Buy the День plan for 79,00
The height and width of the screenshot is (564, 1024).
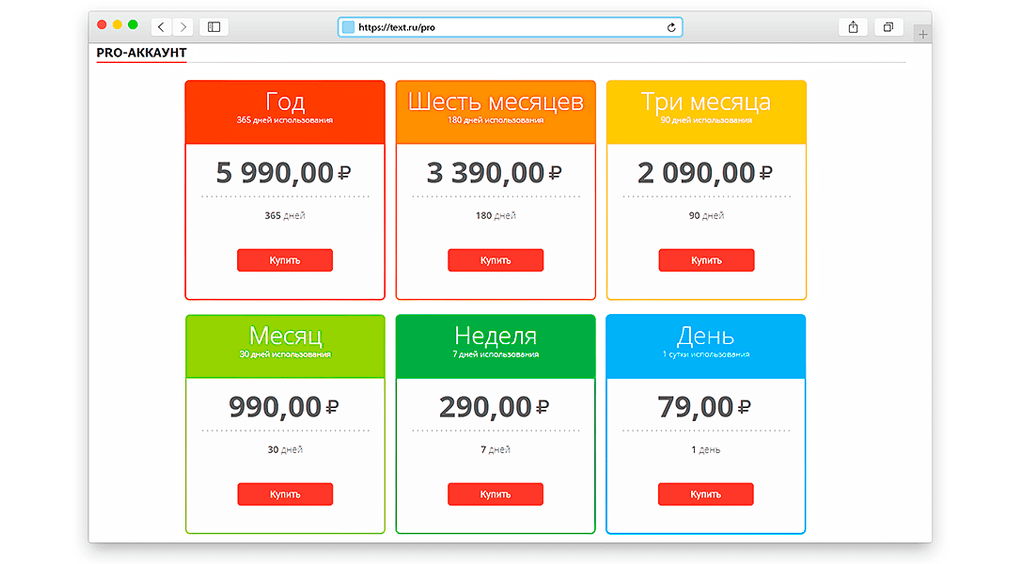tap(706, 494)
